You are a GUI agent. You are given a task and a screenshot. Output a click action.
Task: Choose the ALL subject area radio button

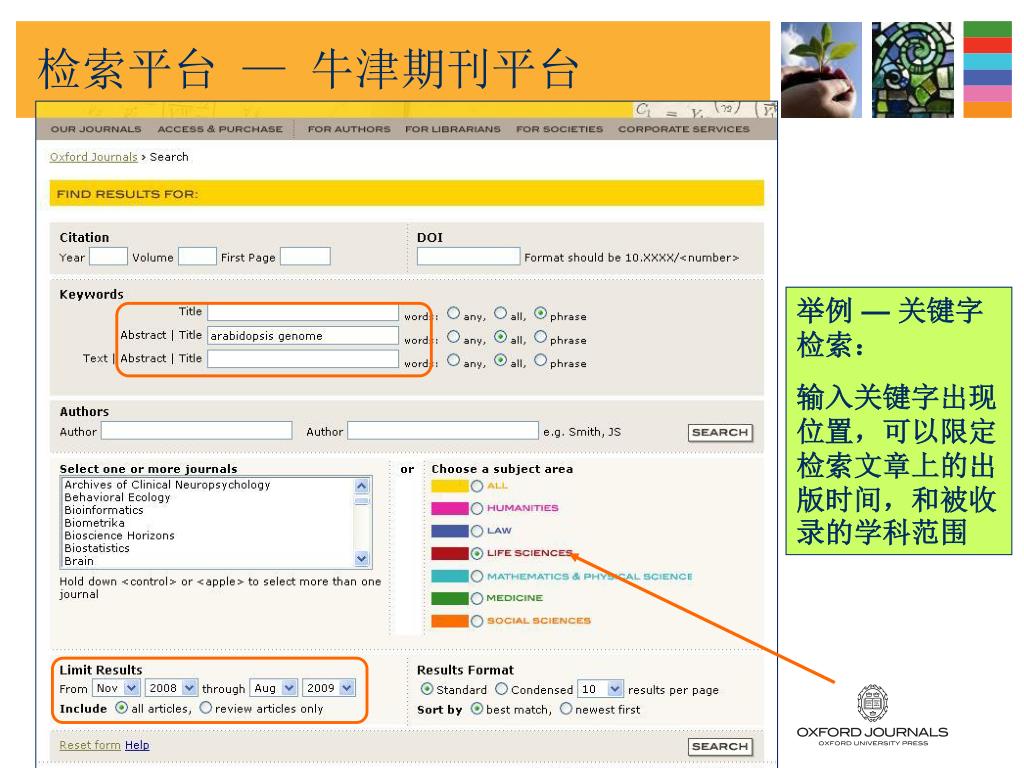[x=477, y=486]
